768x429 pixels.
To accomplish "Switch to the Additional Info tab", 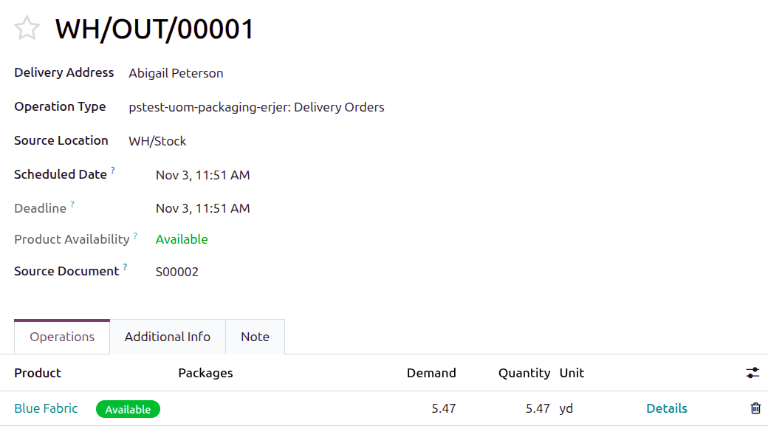I will [167, 337].
